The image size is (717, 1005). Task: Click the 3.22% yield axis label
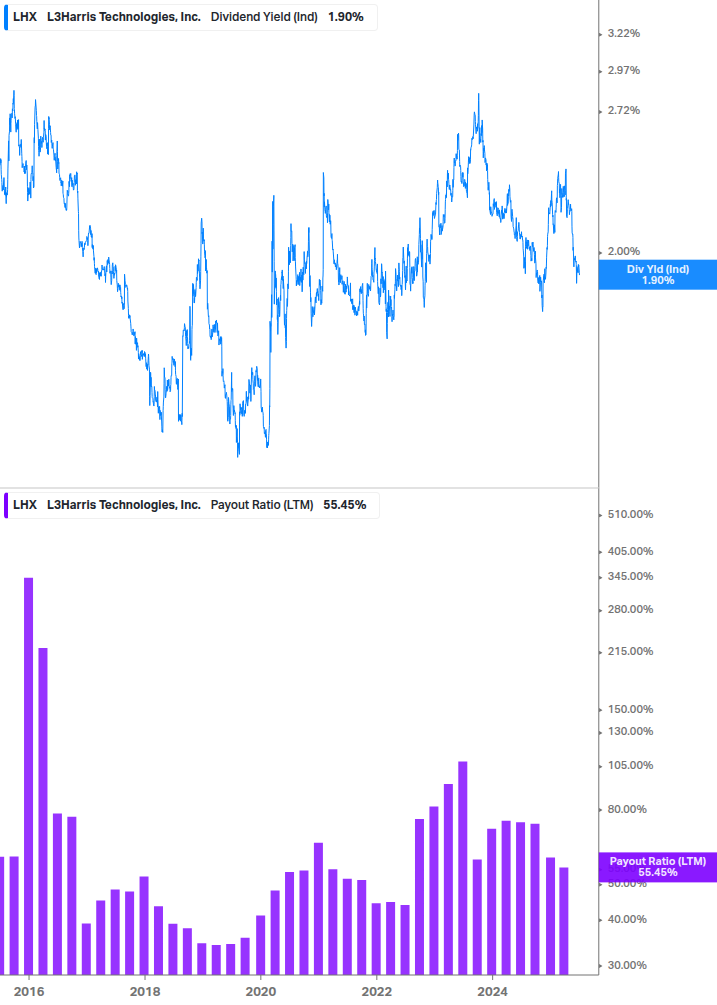pos(623,33)
